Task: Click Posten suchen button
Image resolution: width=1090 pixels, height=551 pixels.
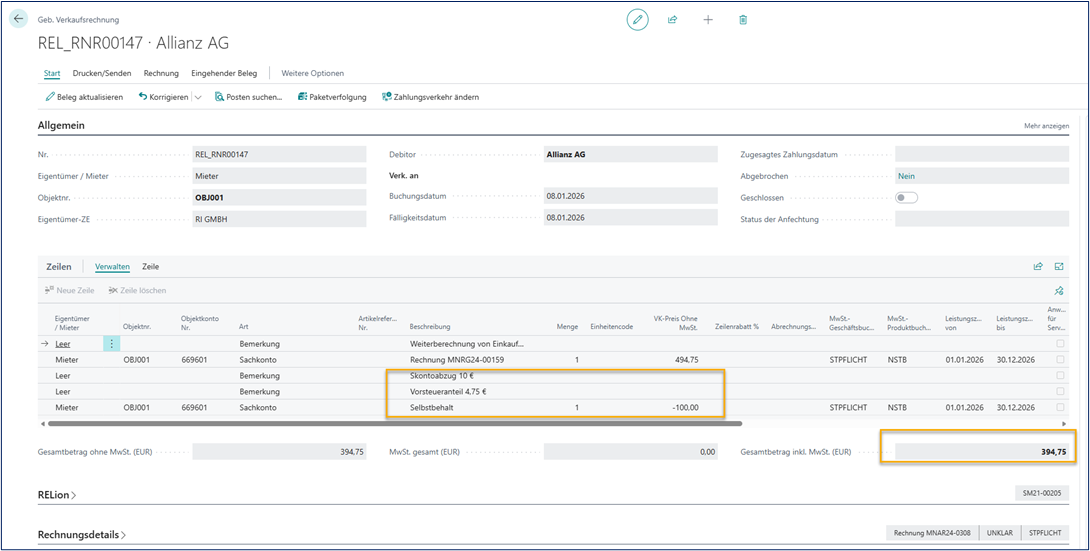Action: [x=248, y=97]
